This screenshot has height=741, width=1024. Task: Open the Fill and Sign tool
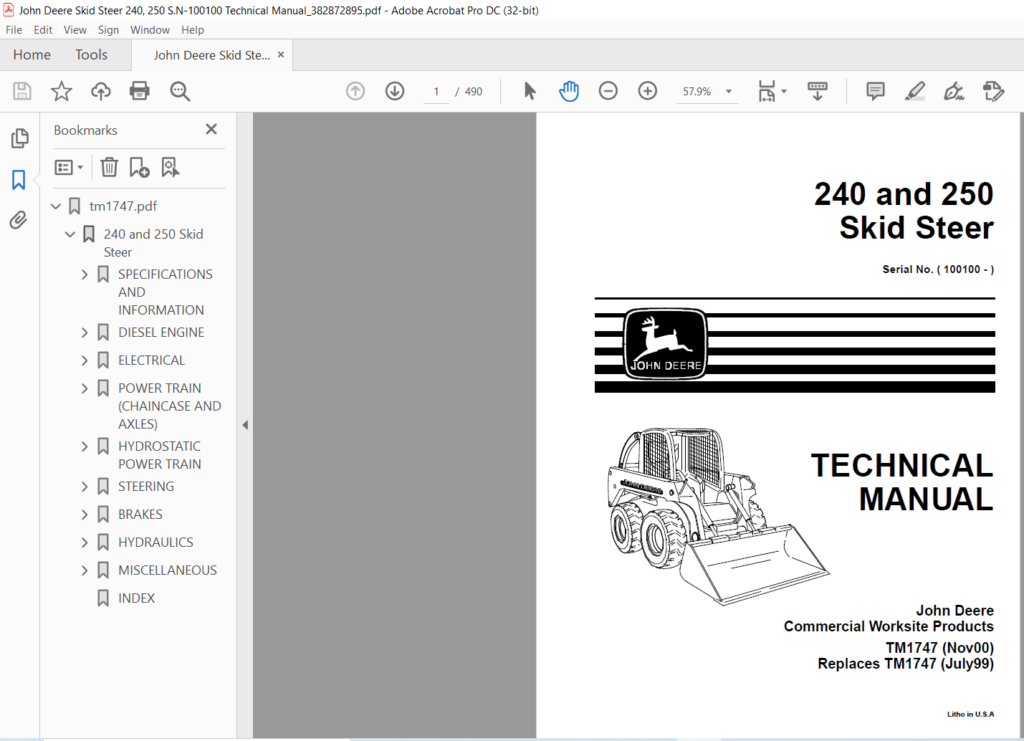coord(954,91)
